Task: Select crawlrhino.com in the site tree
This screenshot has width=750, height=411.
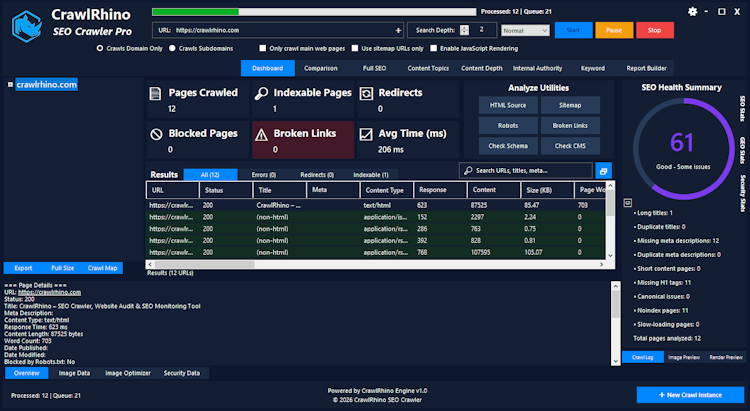Action: (46, 85)
